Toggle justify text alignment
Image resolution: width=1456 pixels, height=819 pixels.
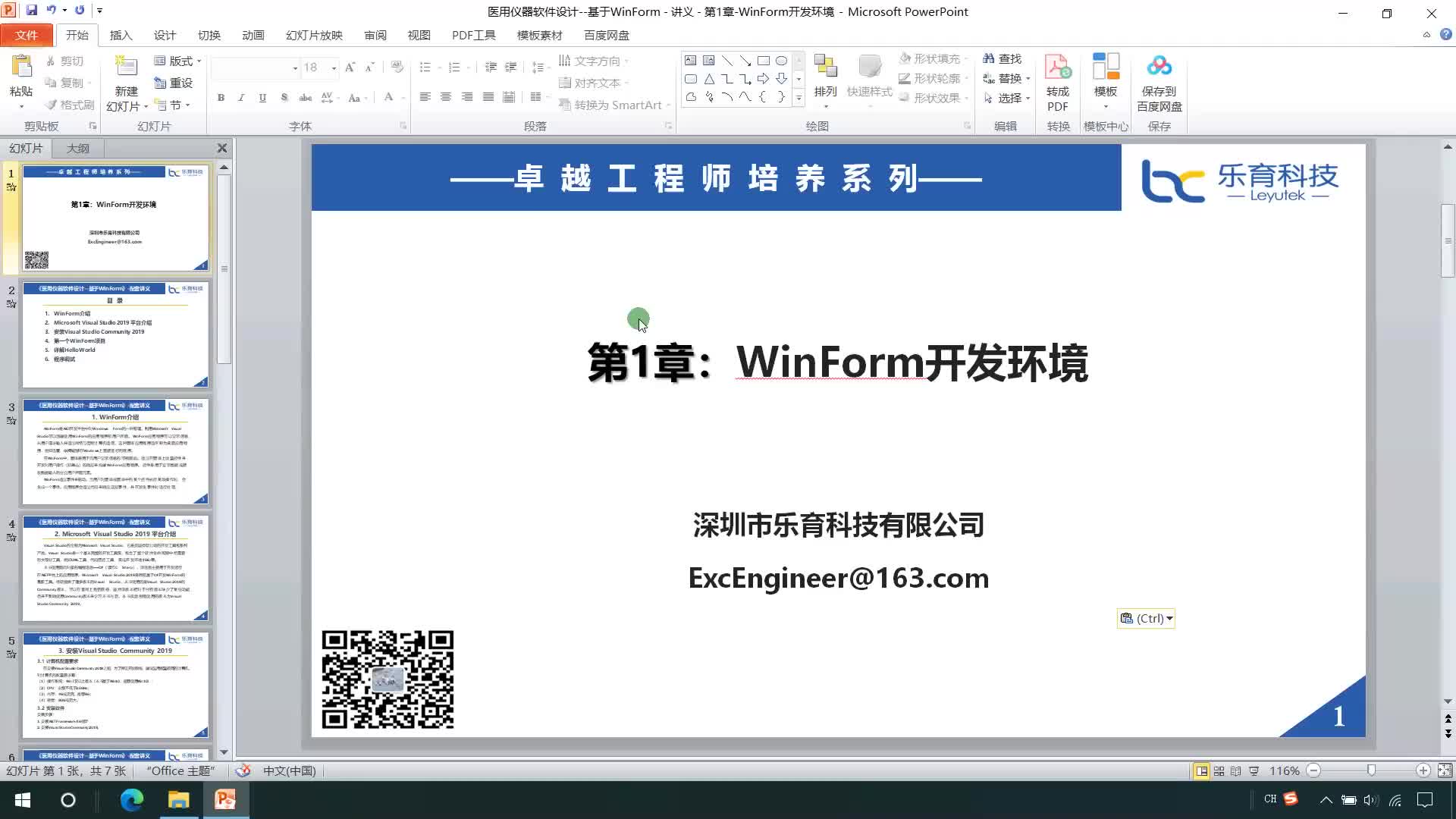coord(488,97)
